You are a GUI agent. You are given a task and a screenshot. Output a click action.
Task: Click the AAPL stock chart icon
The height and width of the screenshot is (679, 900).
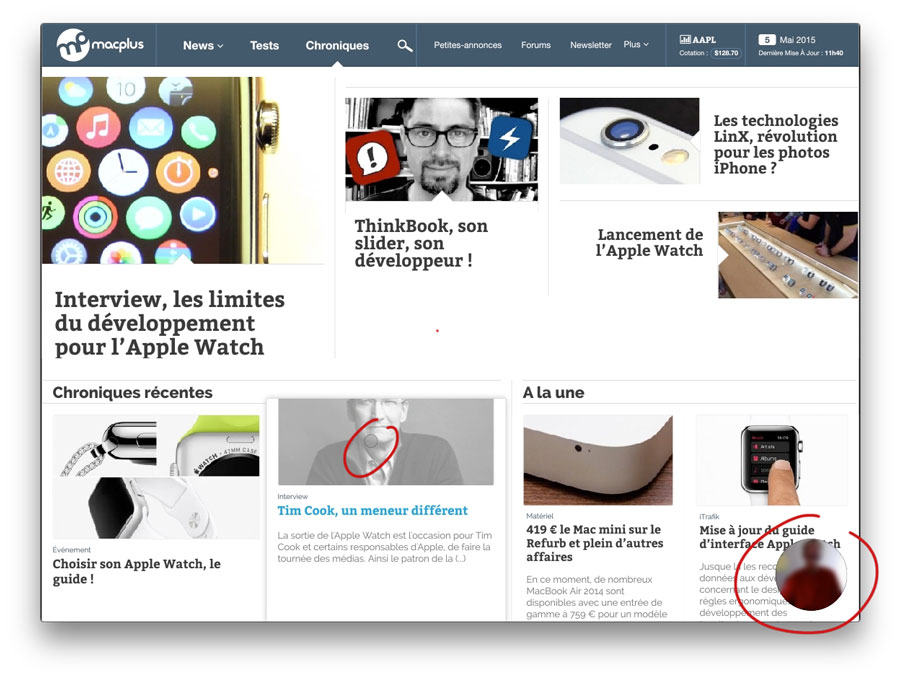(685, 40)
